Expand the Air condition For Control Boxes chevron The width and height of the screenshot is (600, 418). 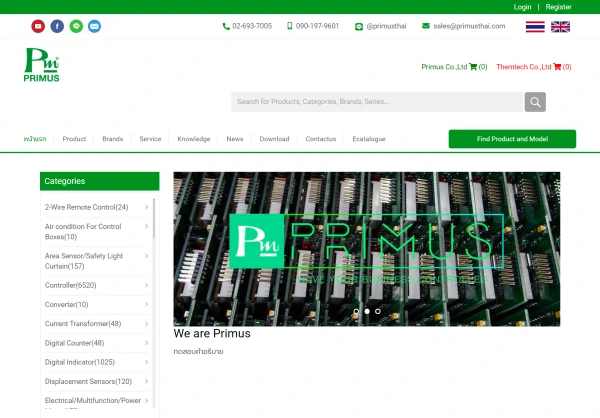(x=147, y=226)
